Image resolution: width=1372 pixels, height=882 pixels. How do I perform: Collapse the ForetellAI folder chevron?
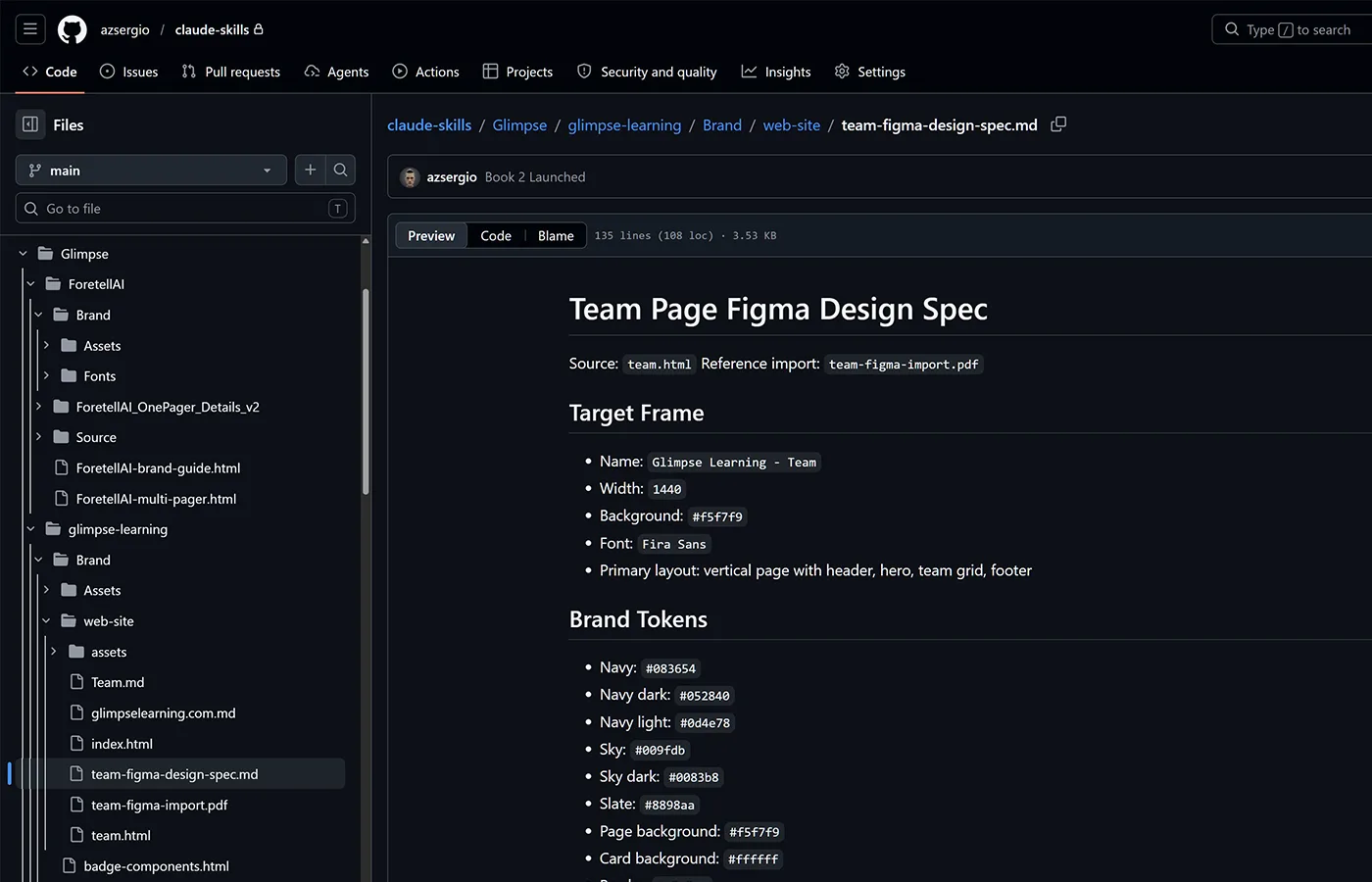[31, 284]
